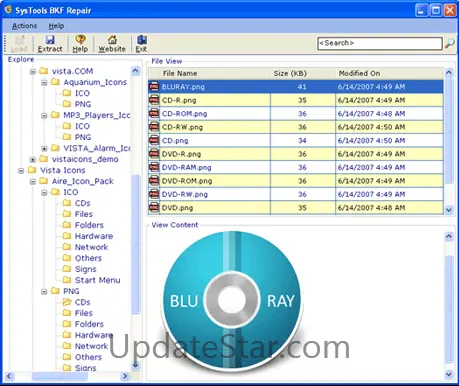Expand the VISTA_Alarm folder node
This screenshot has width=459, height=386.
(44, 148)
